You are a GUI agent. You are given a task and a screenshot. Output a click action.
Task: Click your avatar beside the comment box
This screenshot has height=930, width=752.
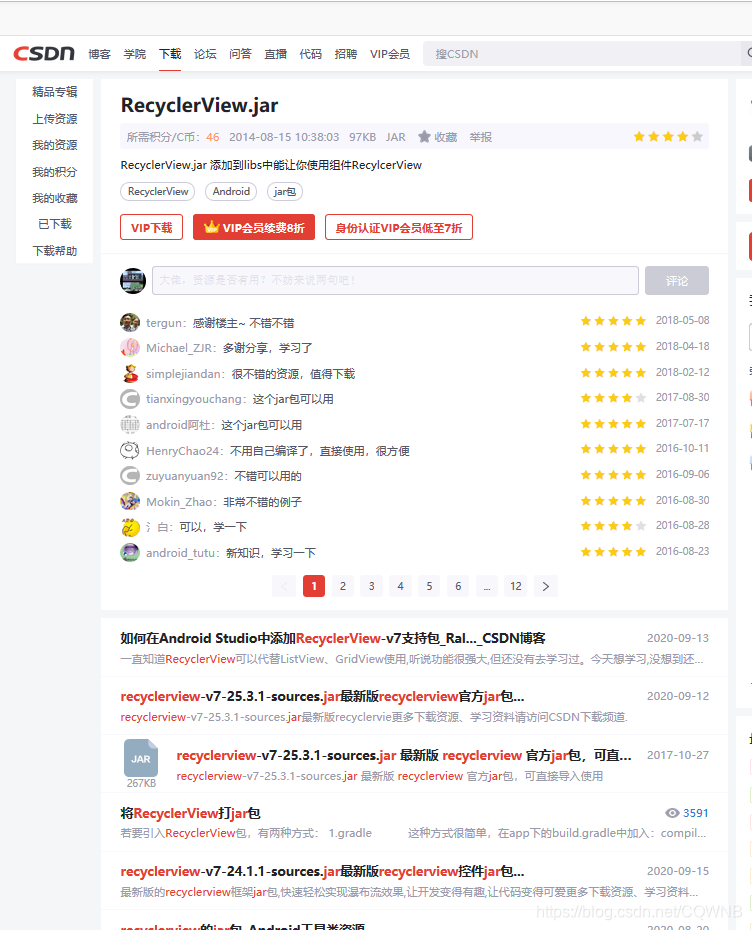click(133, 281)
